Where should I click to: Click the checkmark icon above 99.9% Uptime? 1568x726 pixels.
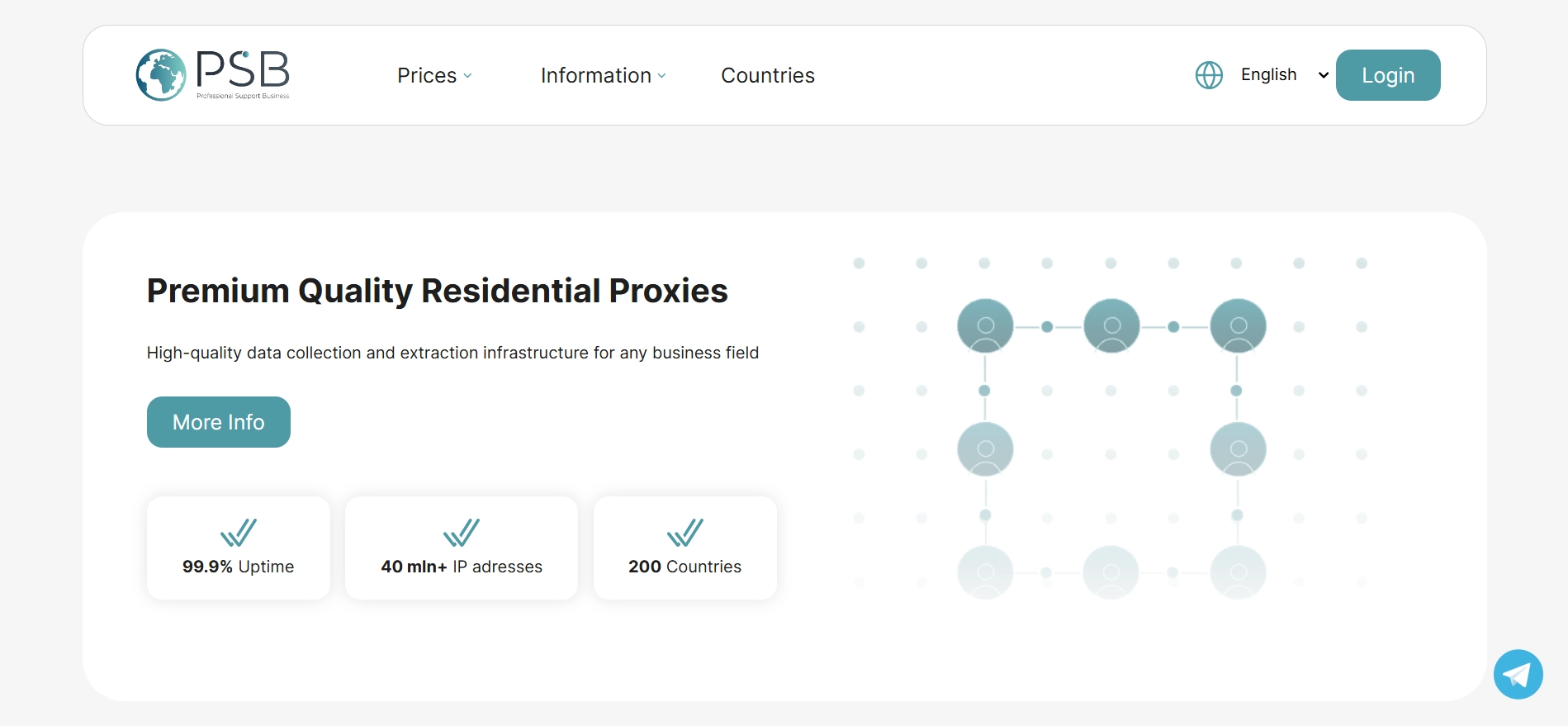(x=239, y=533)
